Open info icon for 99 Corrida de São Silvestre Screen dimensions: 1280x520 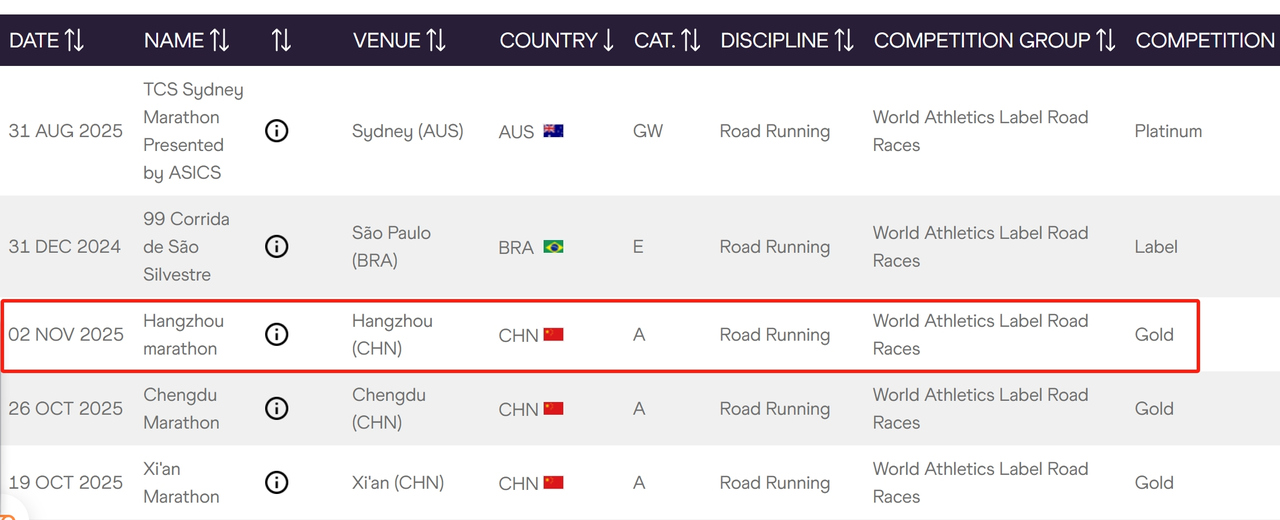point(277,247)
